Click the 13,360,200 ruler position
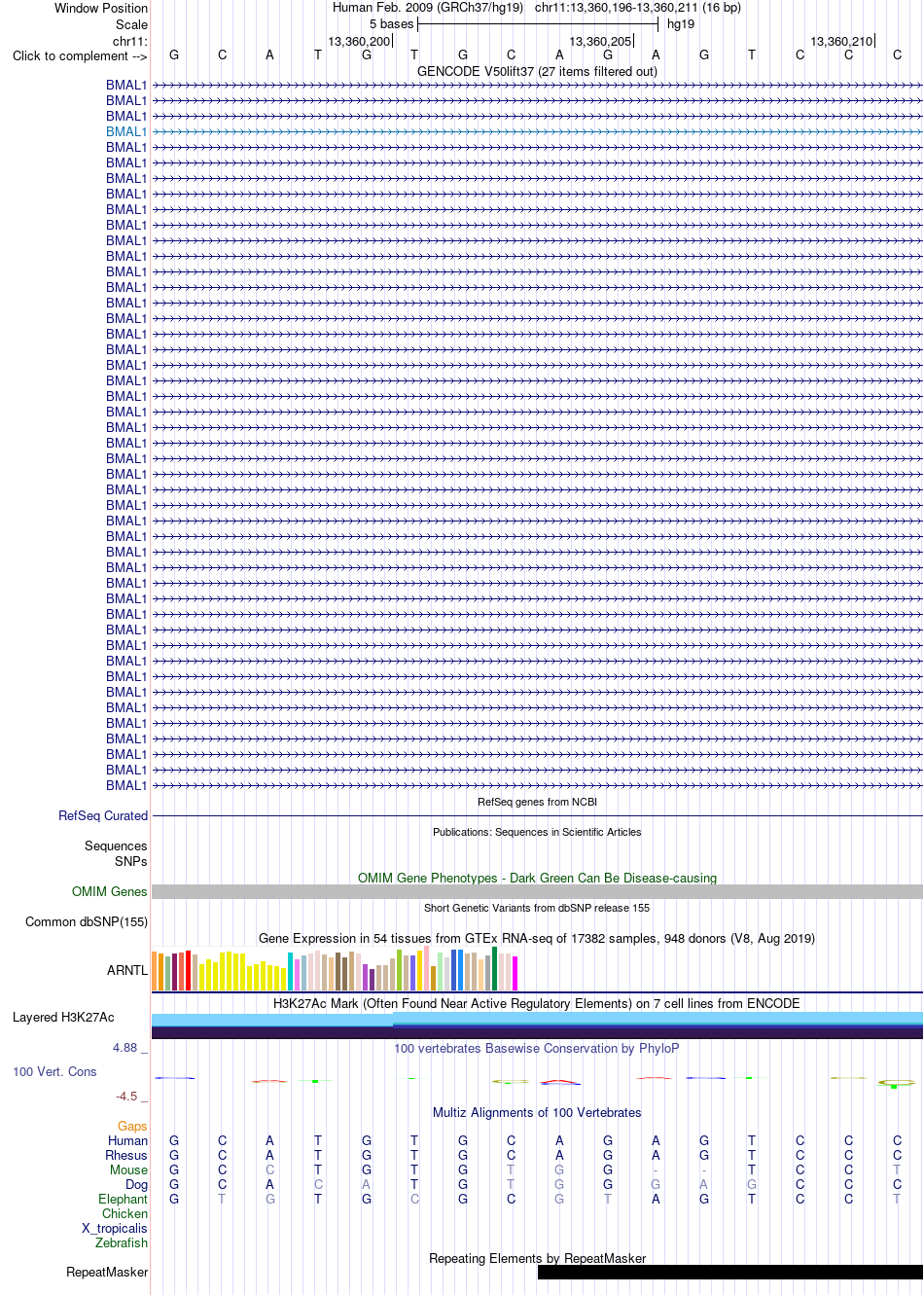The image size is (924, 1295). [359, 41]
